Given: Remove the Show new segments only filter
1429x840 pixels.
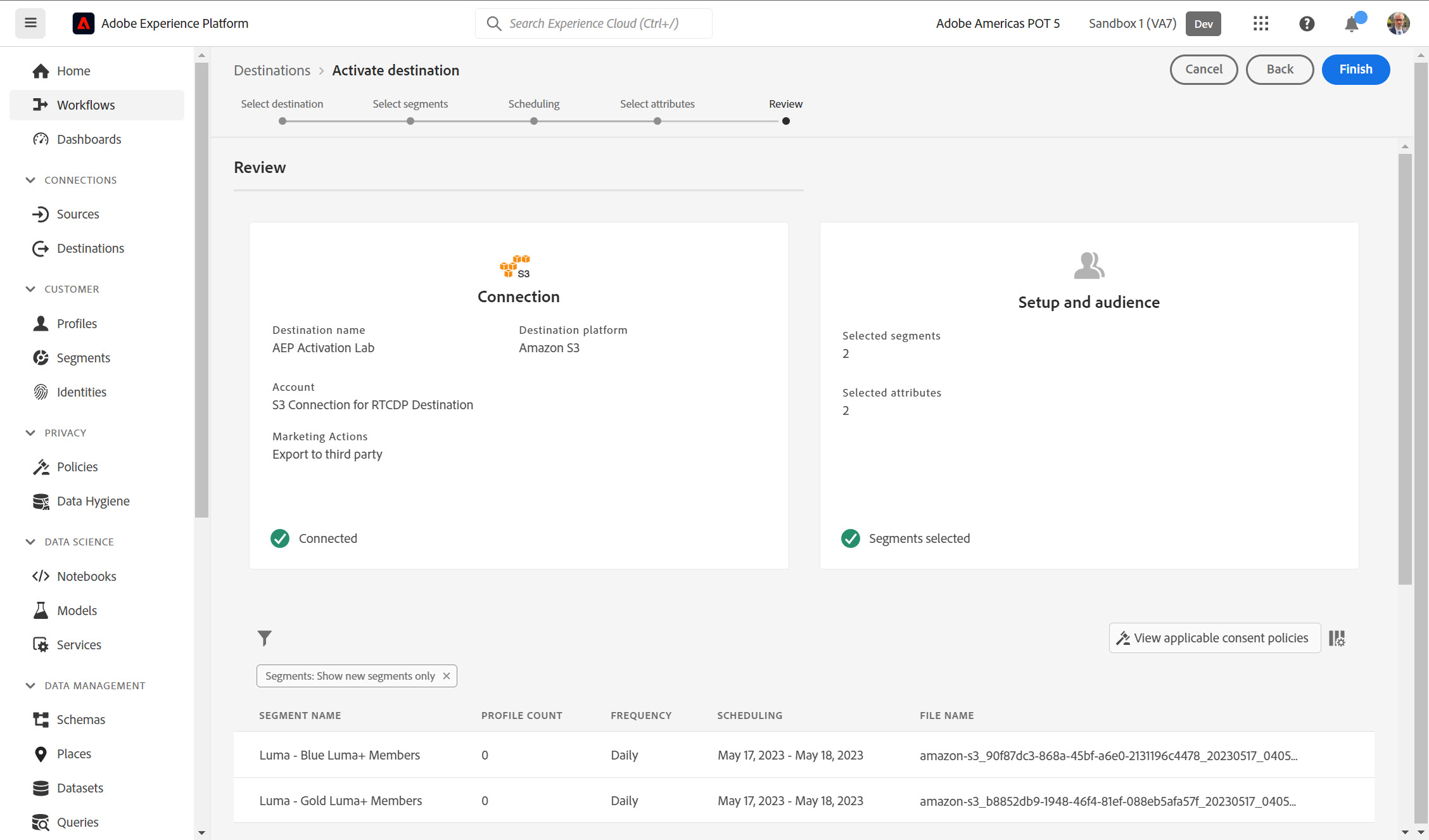Looking at the screenshot, I should (x=447, y=676).
